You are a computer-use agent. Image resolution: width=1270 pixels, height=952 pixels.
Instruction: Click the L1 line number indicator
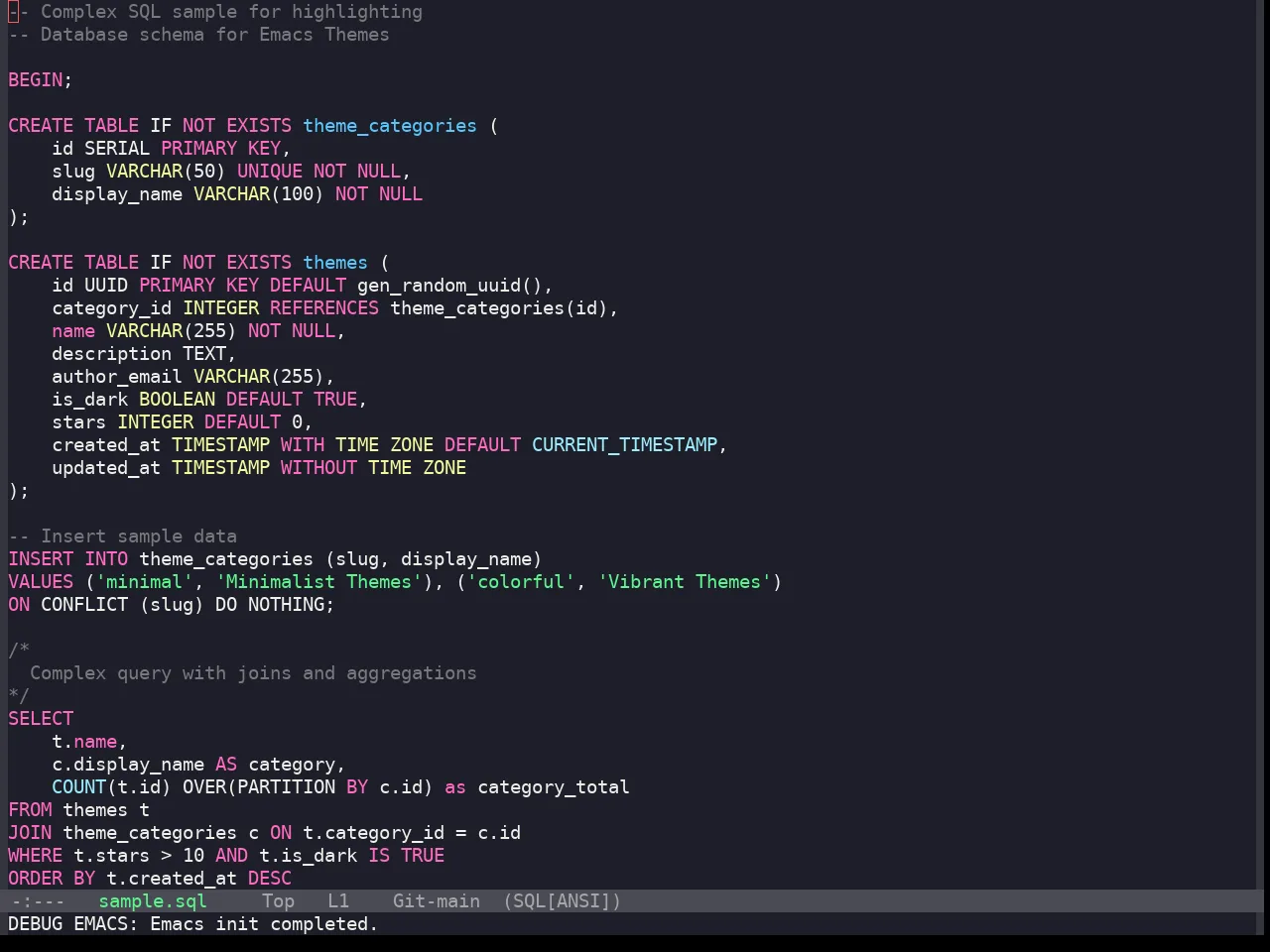[x=338, y=901]
